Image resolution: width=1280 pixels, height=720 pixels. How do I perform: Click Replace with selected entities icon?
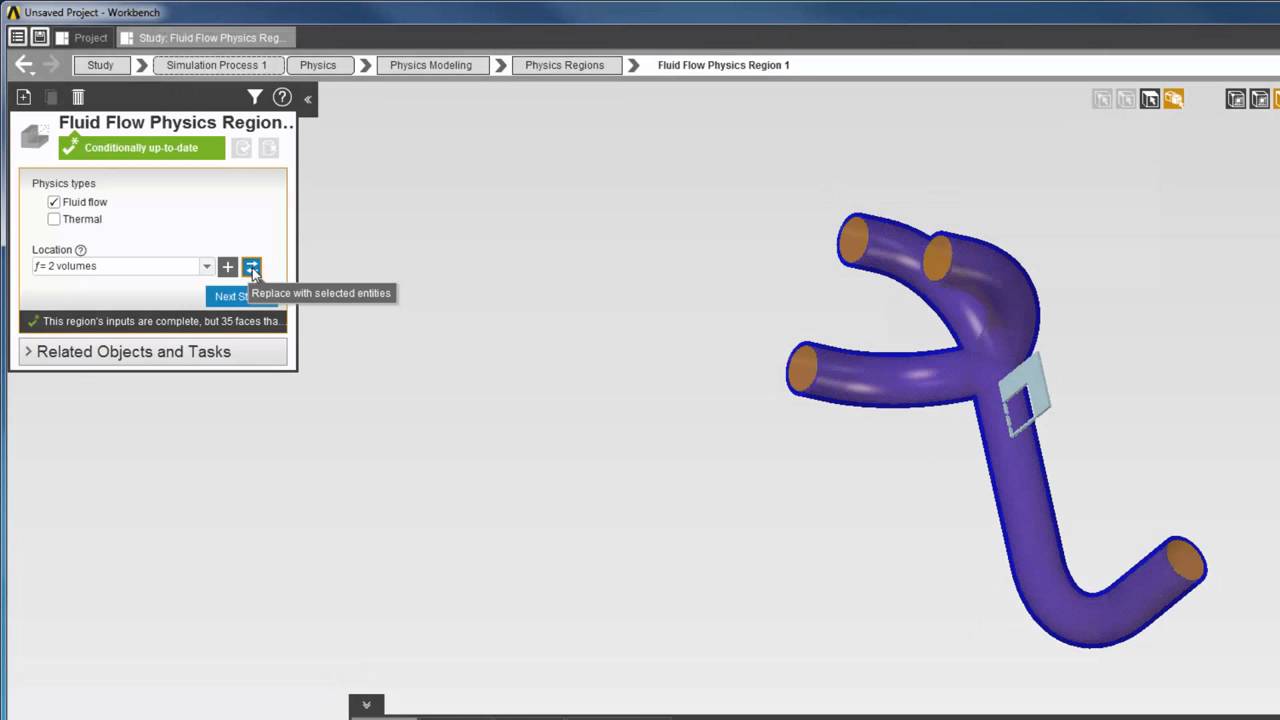pos(251,267)
